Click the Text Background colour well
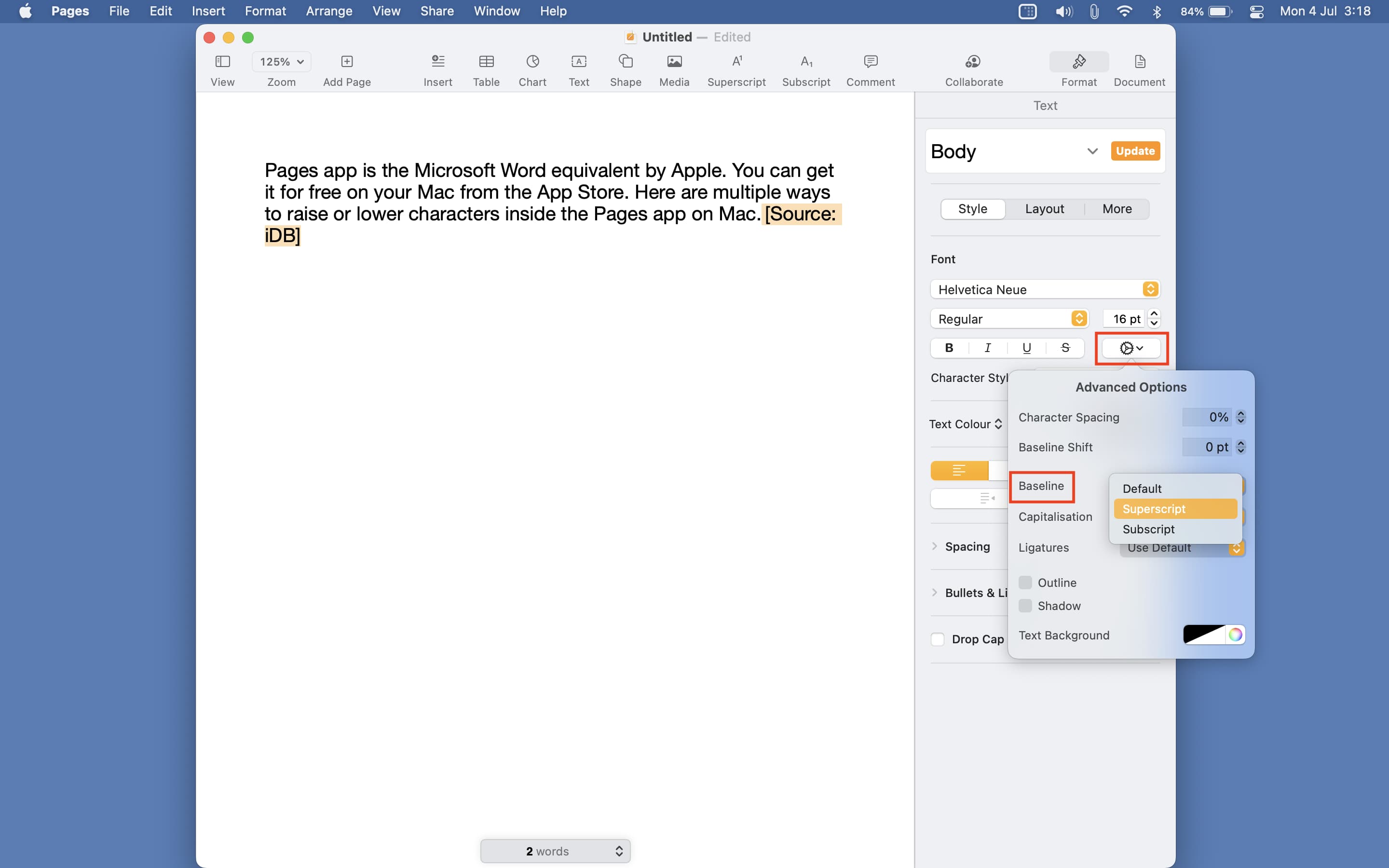 point(1204,634)
